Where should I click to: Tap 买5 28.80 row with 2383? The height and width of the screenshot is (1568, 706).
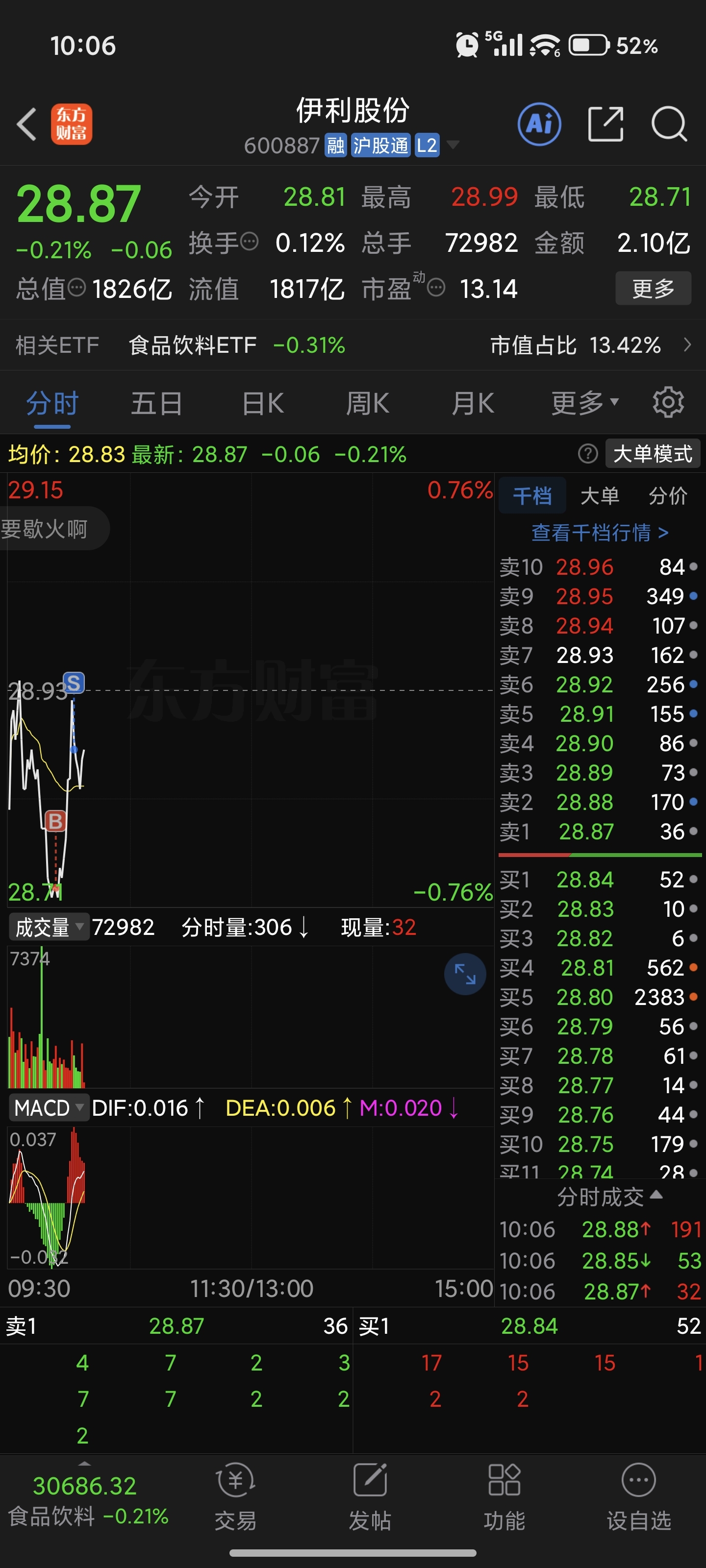[x=600, y=997]
